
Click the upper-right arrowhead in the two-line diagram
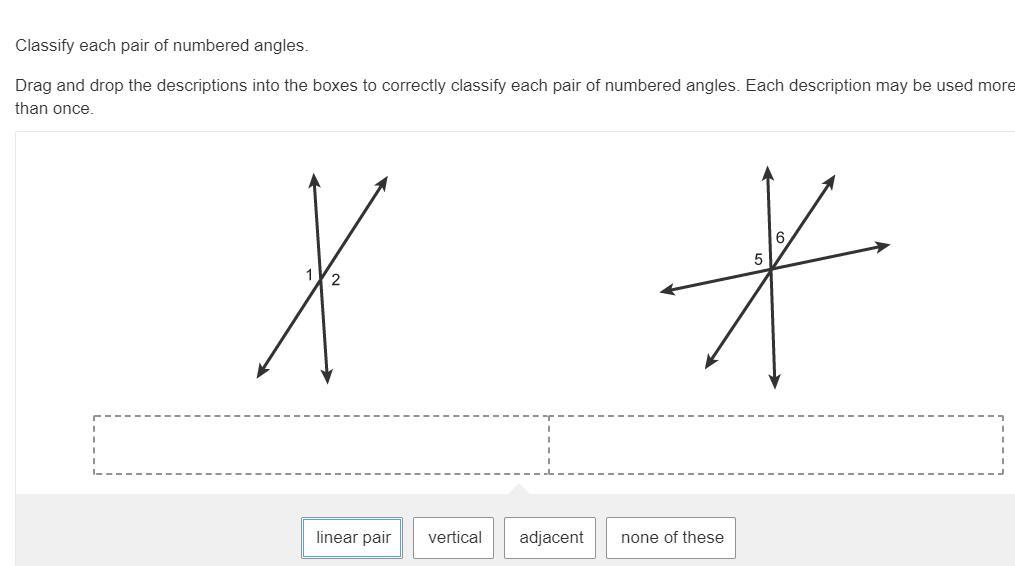(x=382, y=182)
